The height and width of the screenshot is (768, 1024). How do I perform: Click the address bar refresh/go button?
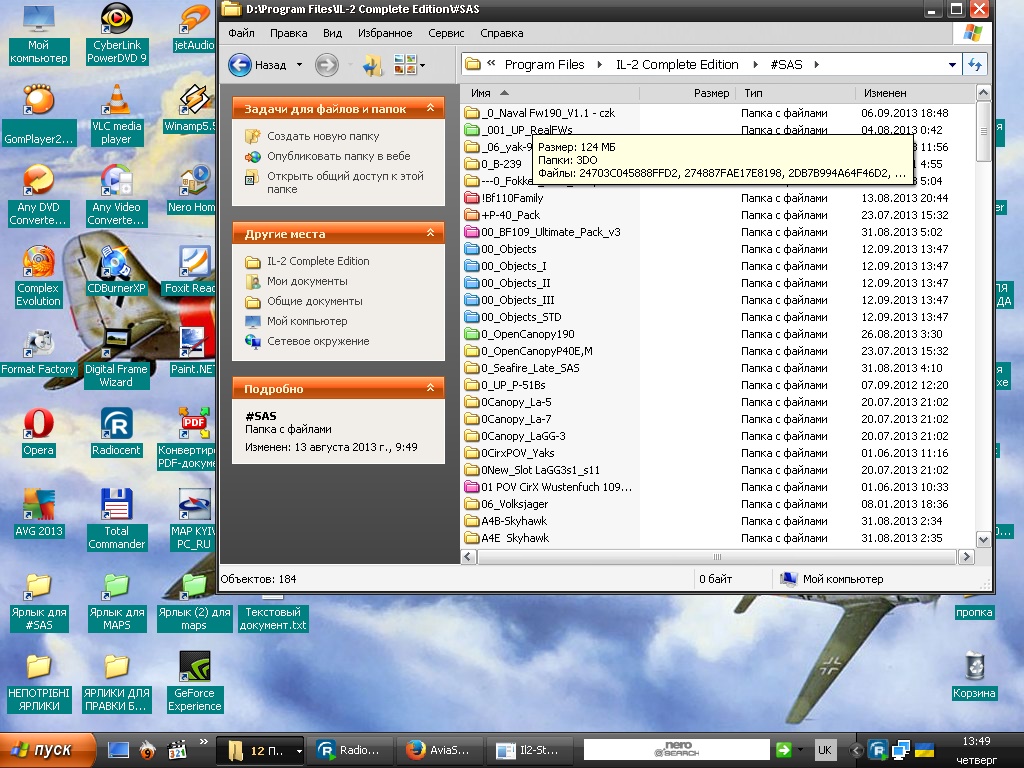pyautogui.click(x=975, y=65)
